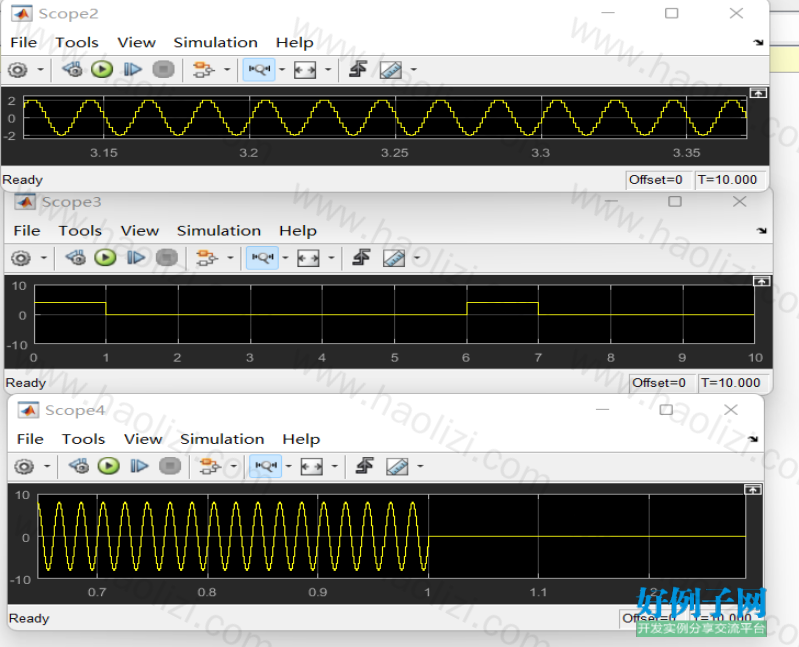Open File menu in Scope2
The height and width of the screenshot is (647, 799).
click(24, 42)
